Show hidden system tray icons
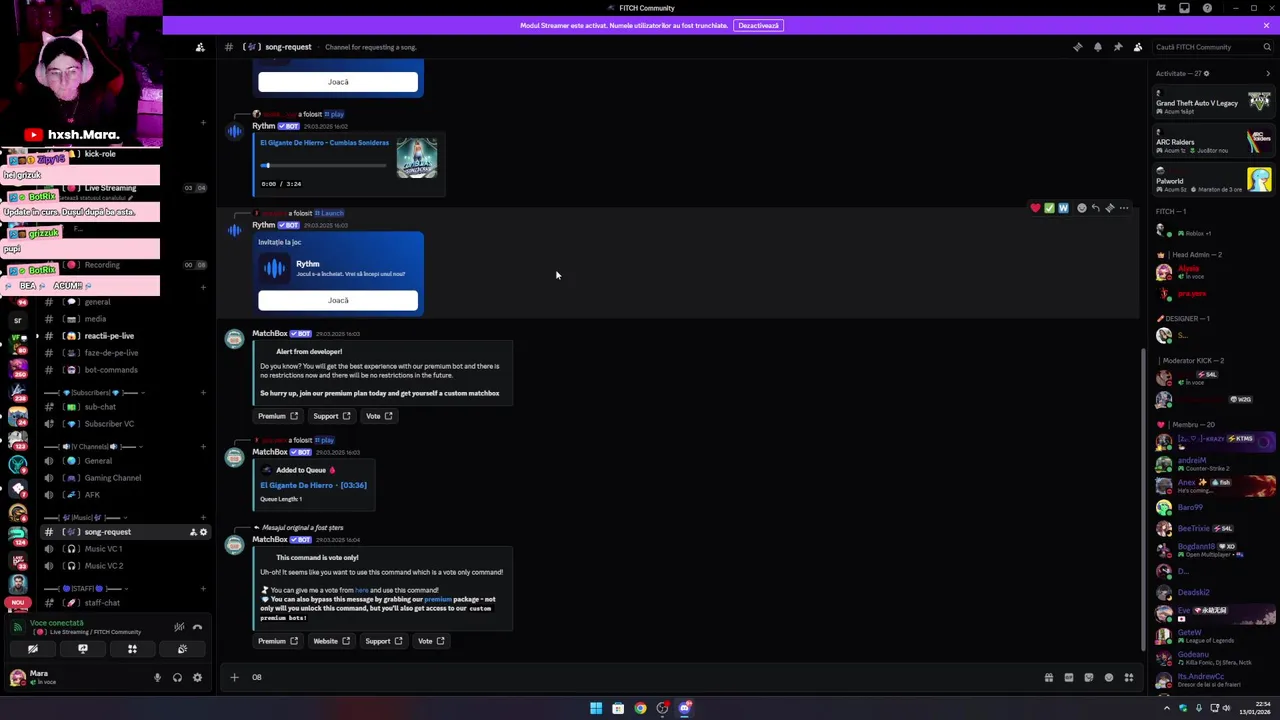This screenshot has height=720, width=1280. click(1166, 708)
